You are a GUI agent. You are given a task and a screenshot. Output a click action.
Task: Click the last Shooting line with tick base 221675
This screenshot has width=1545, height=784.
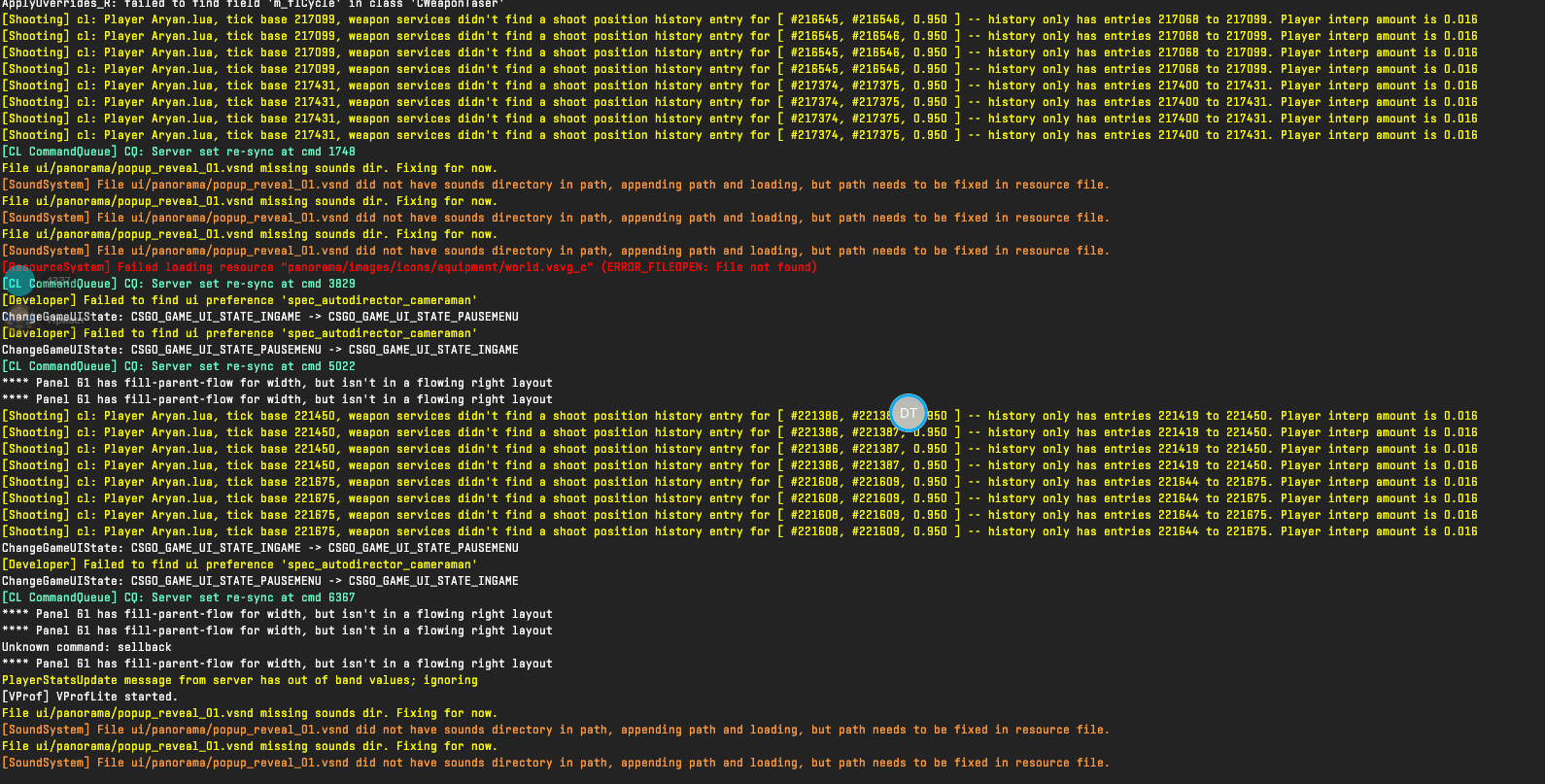486,531
